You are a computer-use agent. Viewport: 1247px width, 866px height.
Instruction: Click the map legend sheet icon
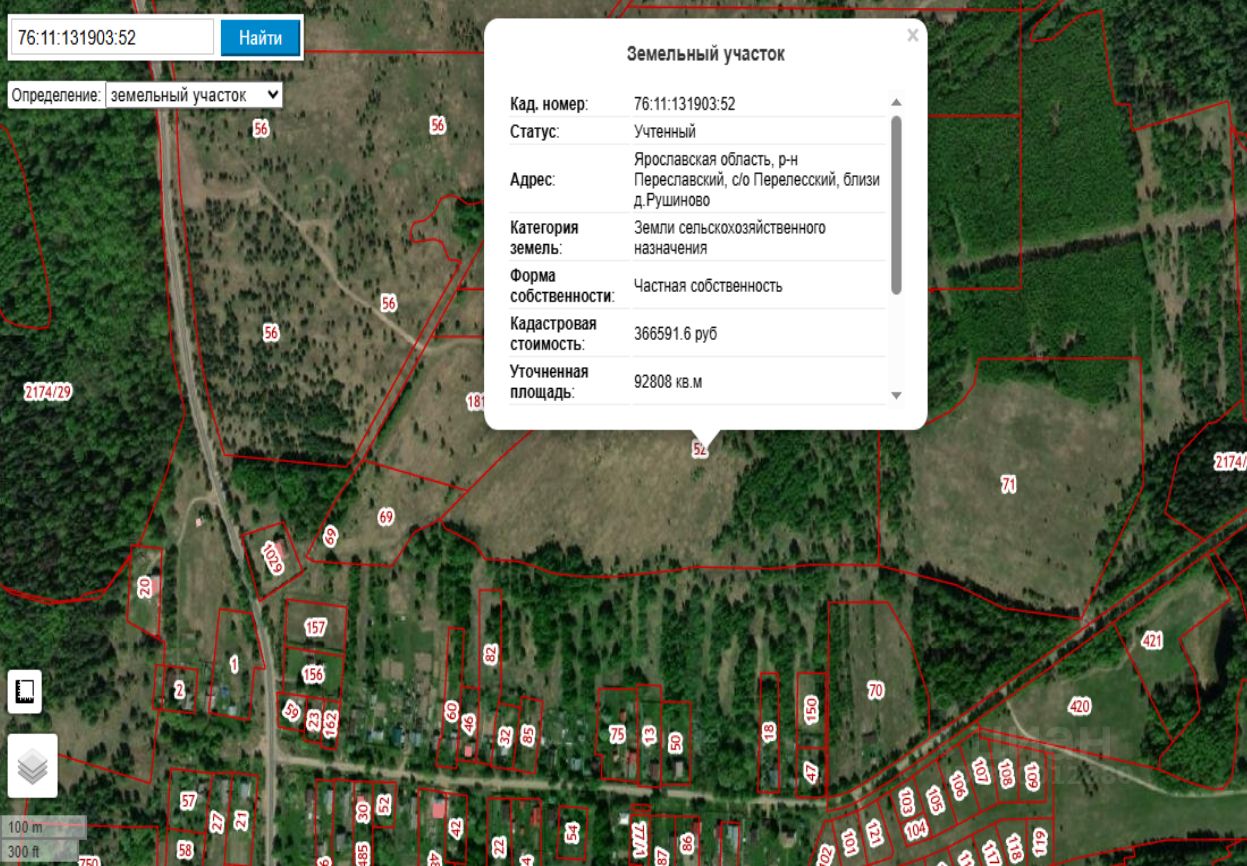25,691
